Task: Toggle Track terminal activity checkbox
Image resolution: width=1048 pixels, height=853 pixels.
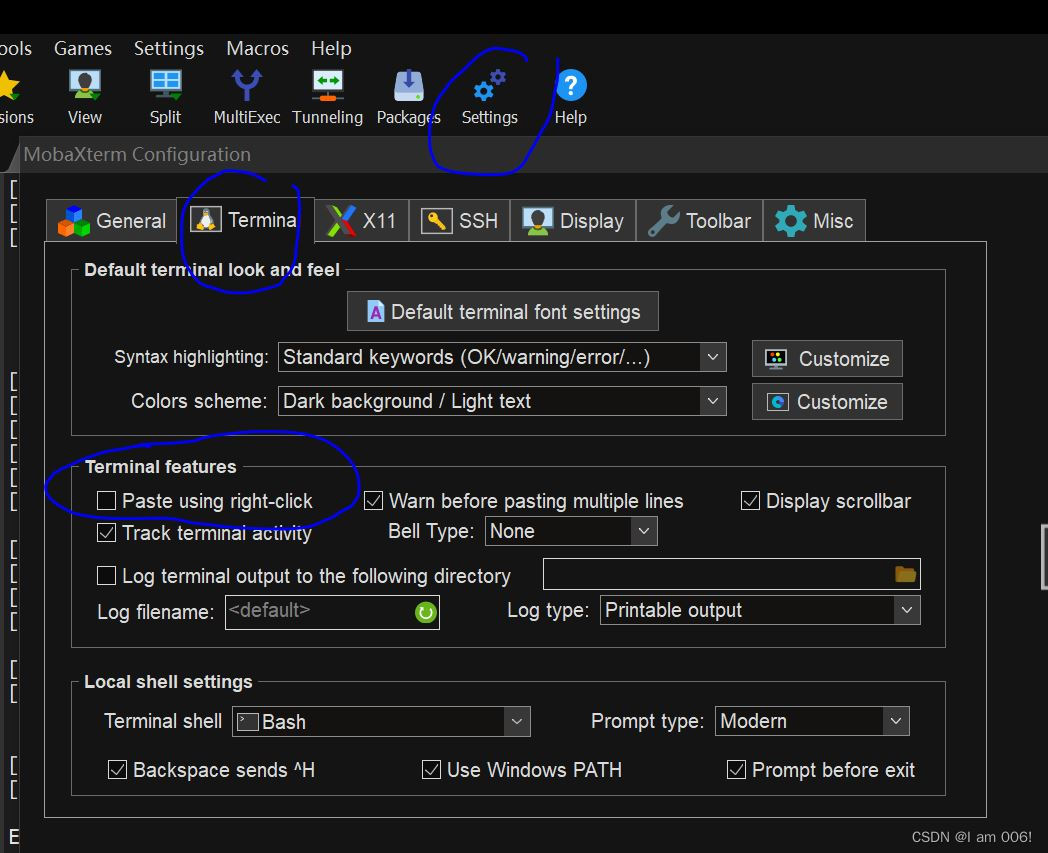Action: (x=106, y=532)
